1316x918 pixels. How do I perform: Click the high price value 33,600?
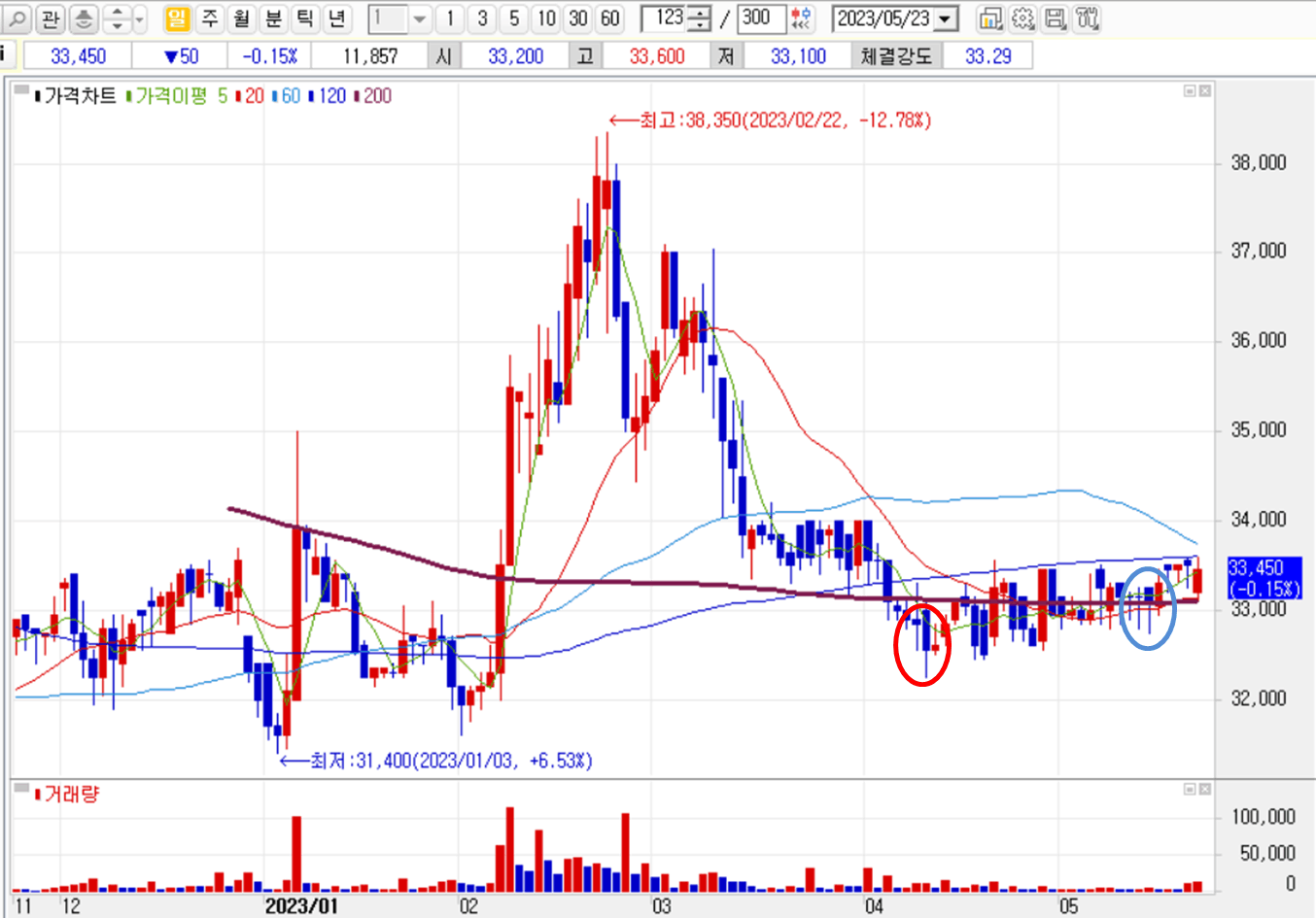click(x=657, y=56)
